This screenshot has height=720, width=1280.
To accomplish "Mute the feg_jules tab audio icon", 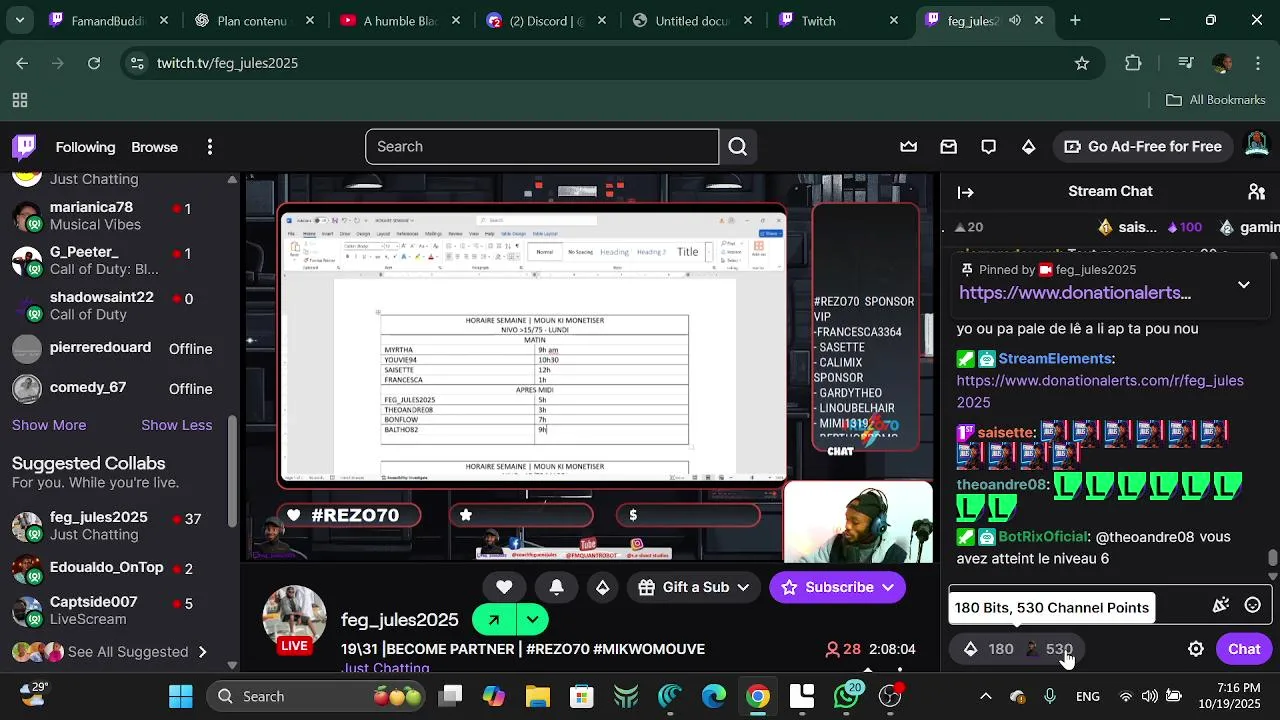I will point(1015,20).
